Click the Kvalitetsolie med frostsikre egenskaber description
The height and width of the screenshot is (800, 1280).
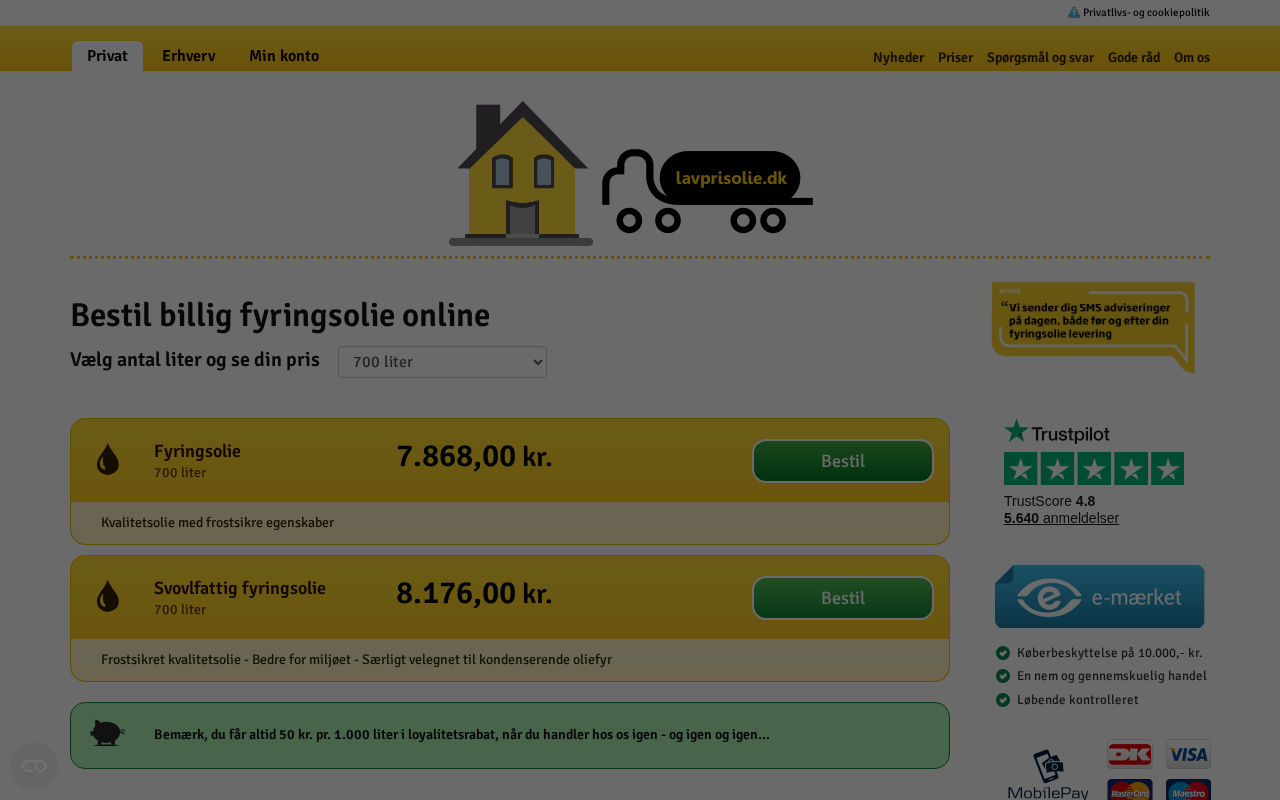point(217,523)
